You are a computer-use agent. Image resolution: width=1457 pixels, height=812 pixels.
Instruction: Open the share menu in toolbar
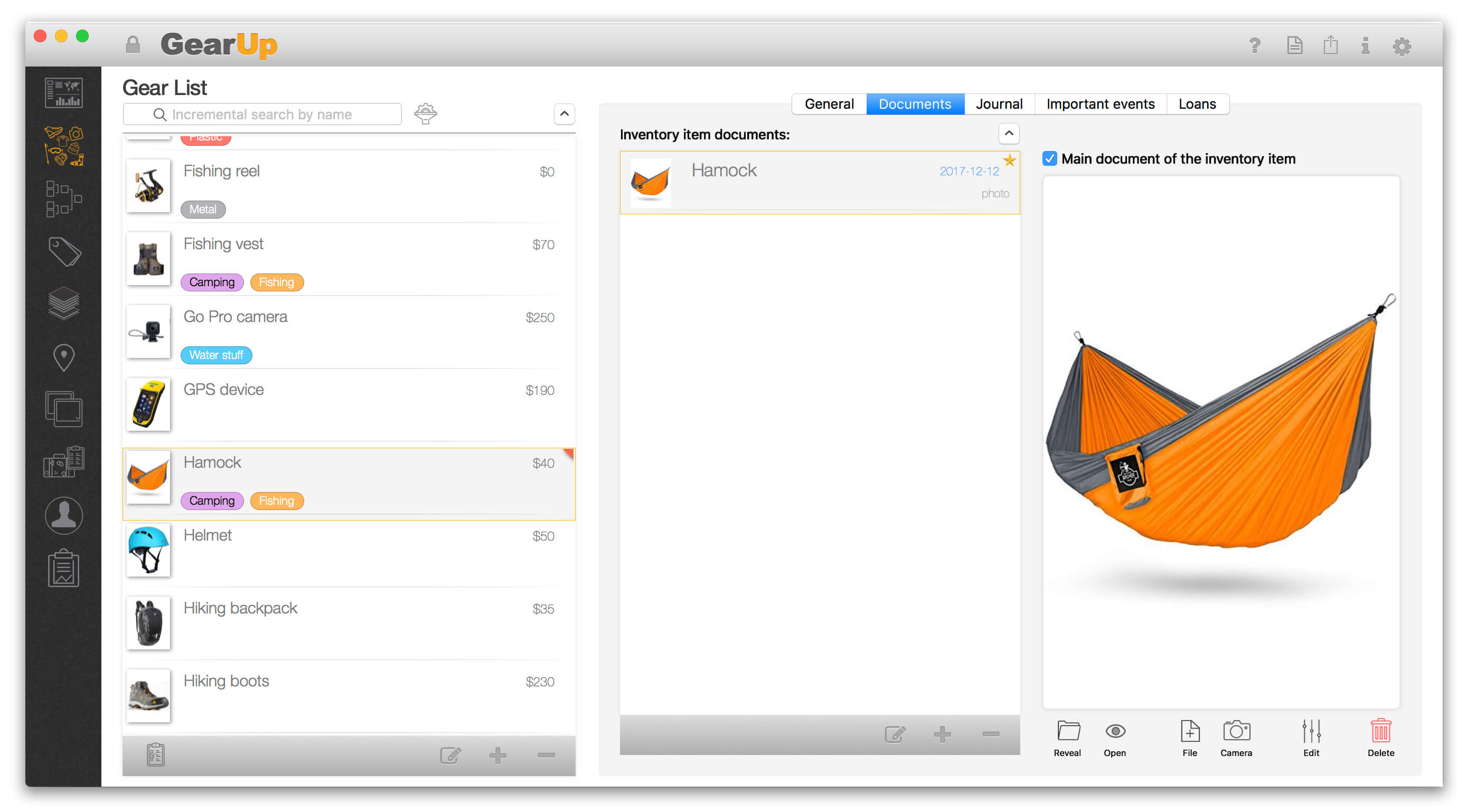point(1330,46)
